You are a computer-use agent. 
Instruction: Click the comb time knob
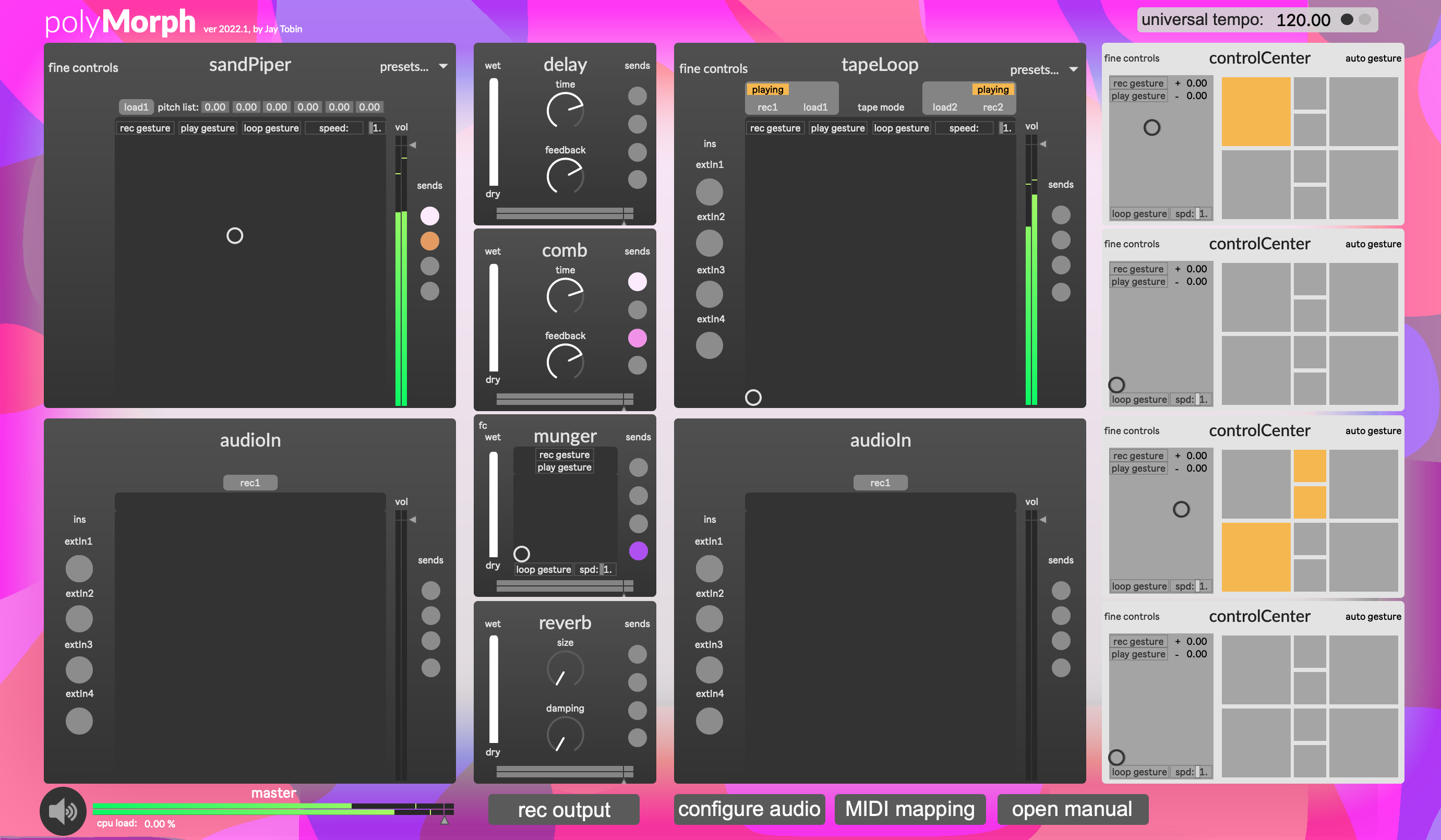(x=565, y=297)
